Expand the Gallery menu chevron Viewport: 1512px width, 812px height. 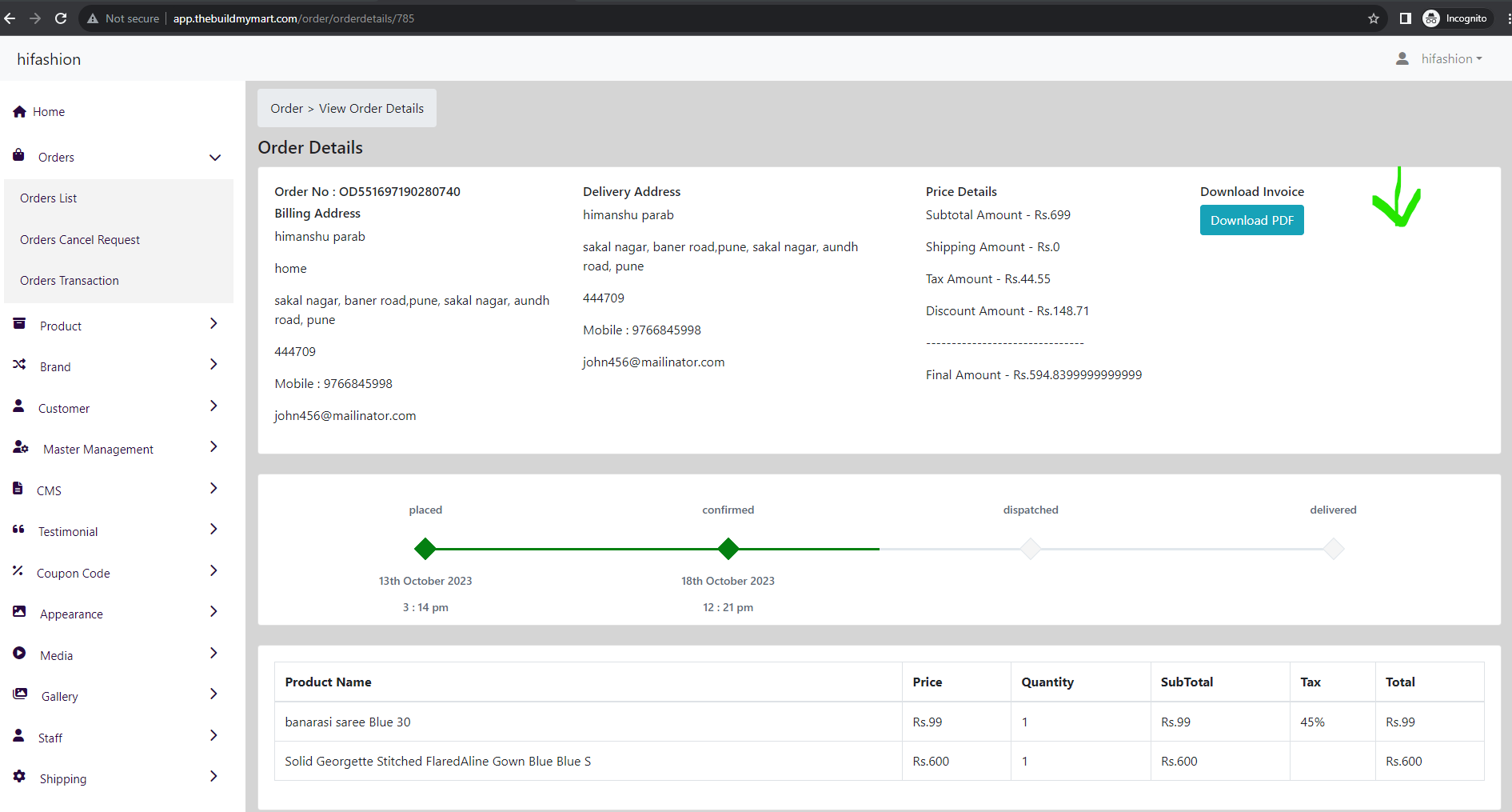tap(213, 694)
